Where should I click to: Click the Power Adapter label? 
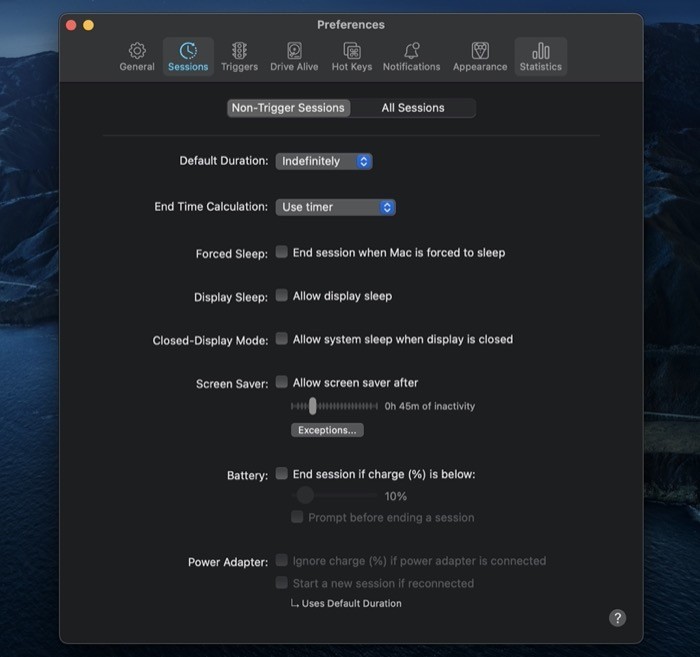[x=228, y=562]
